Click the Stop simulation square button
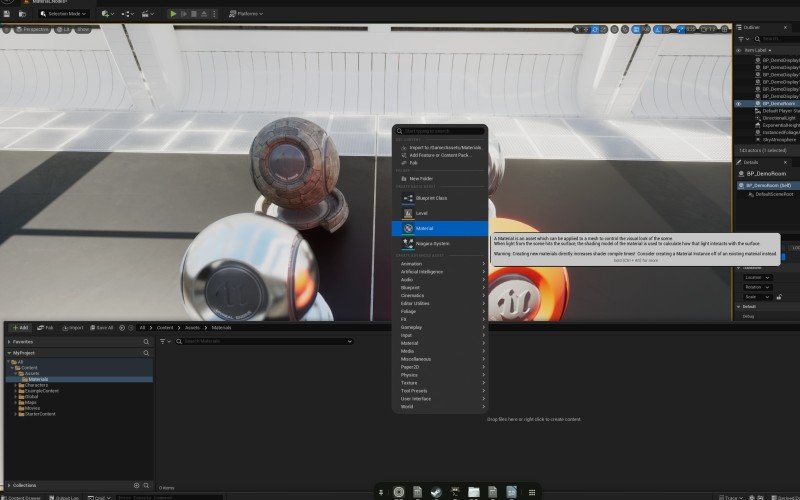The image size is (800, 500). point(194,14)
